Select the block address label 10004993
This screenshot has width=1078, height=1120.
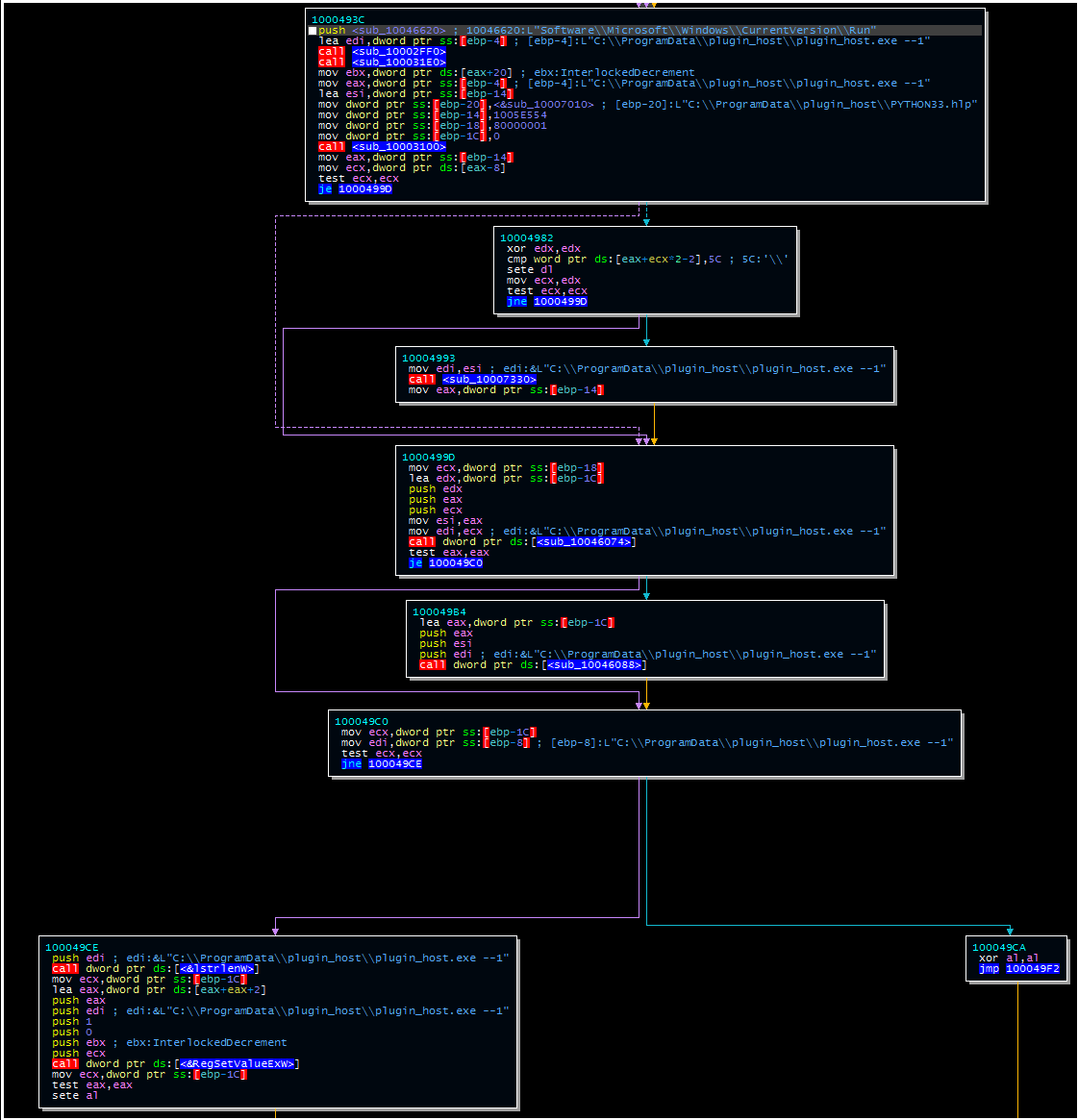point(428,358)
